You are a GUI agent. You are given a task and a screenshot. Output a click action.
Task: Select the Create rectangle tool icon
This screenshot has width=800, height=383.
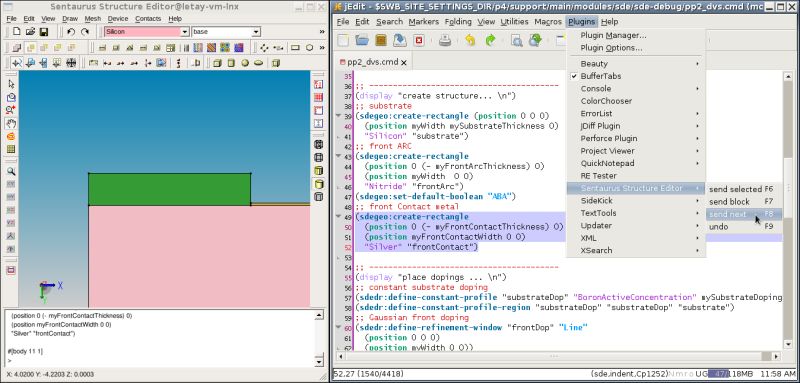[295, 48]
